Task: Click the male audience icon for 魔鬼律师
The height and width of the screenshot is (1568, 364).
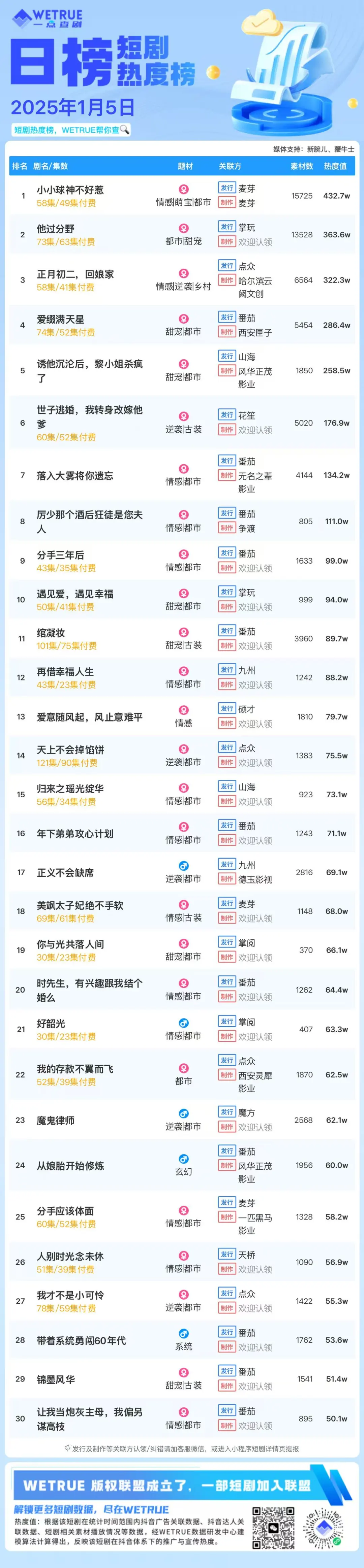Action: [184, 1113]
